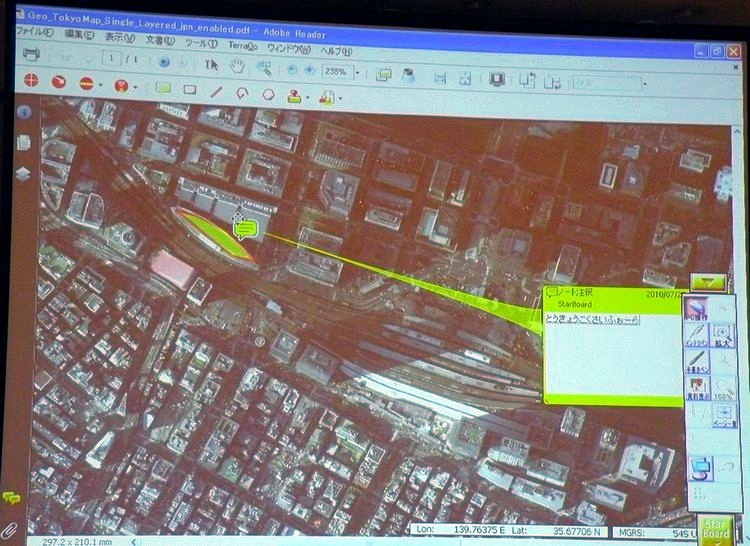Select the Hand pan tool
750x546 pixels.
point(237,66)
